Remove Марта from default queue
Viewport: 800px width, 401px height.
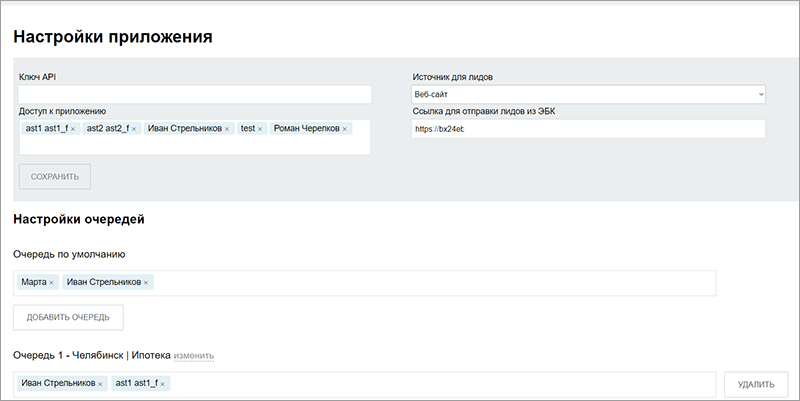[52, 283]
